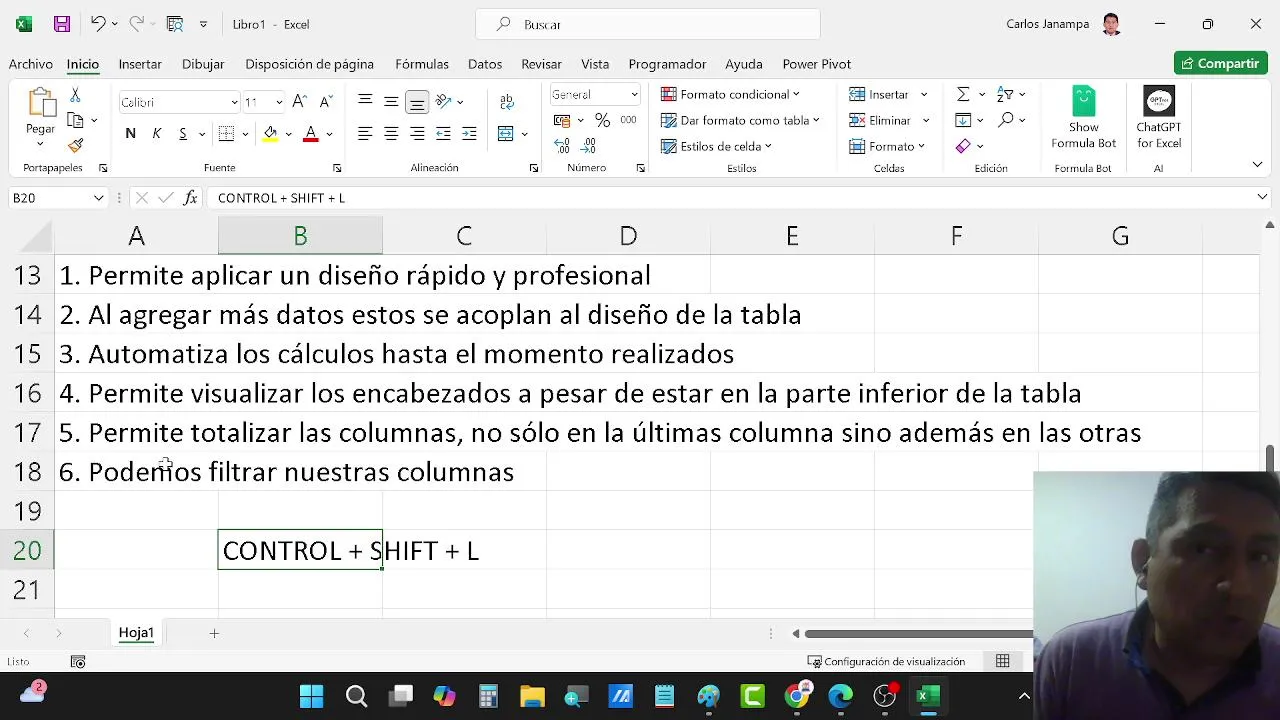Screen dimensions: 1280x720
Task: Open the Archivo menu
Action: 31,64
